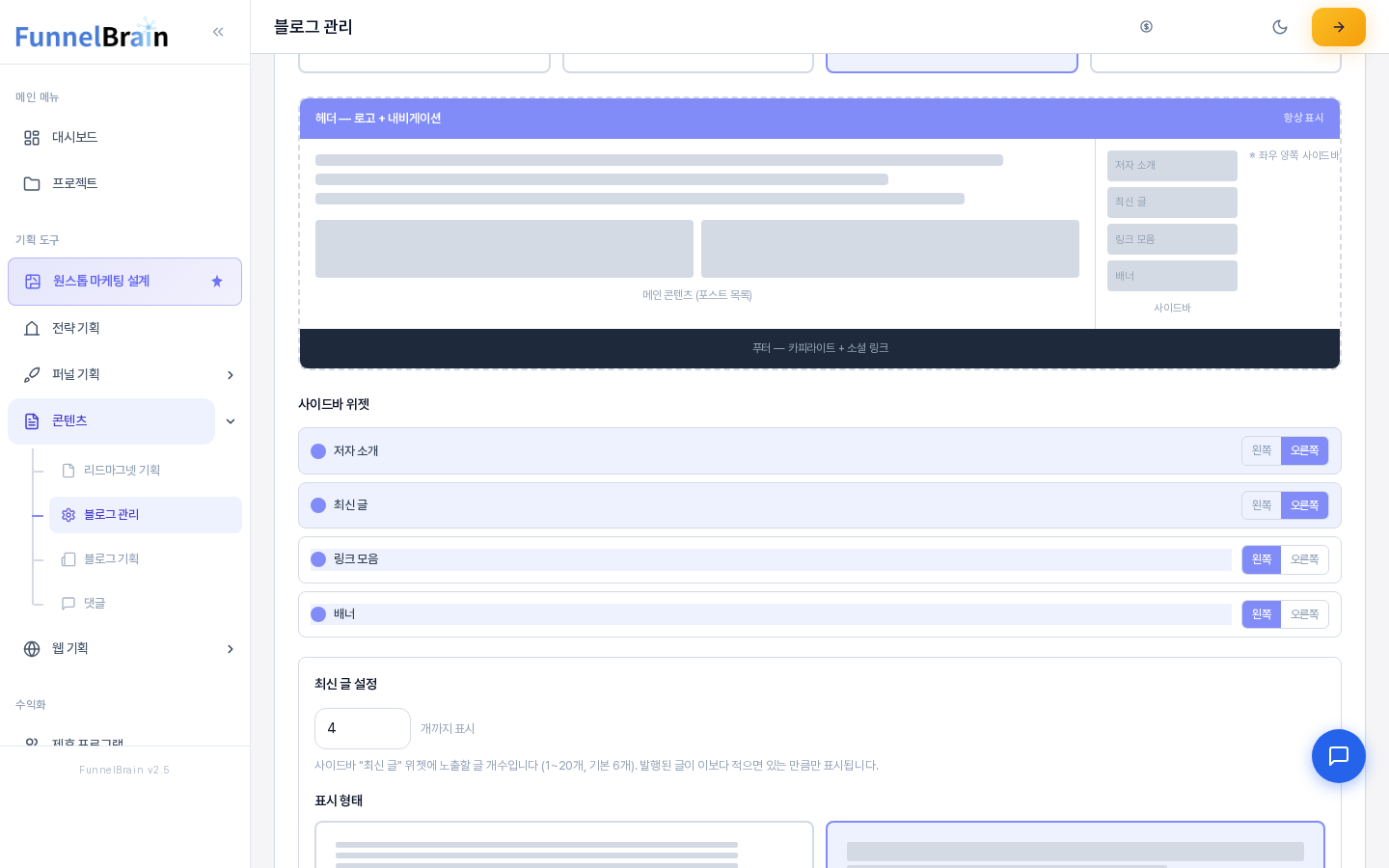
Task: Open the chat bubble button
Action: 1339,756
